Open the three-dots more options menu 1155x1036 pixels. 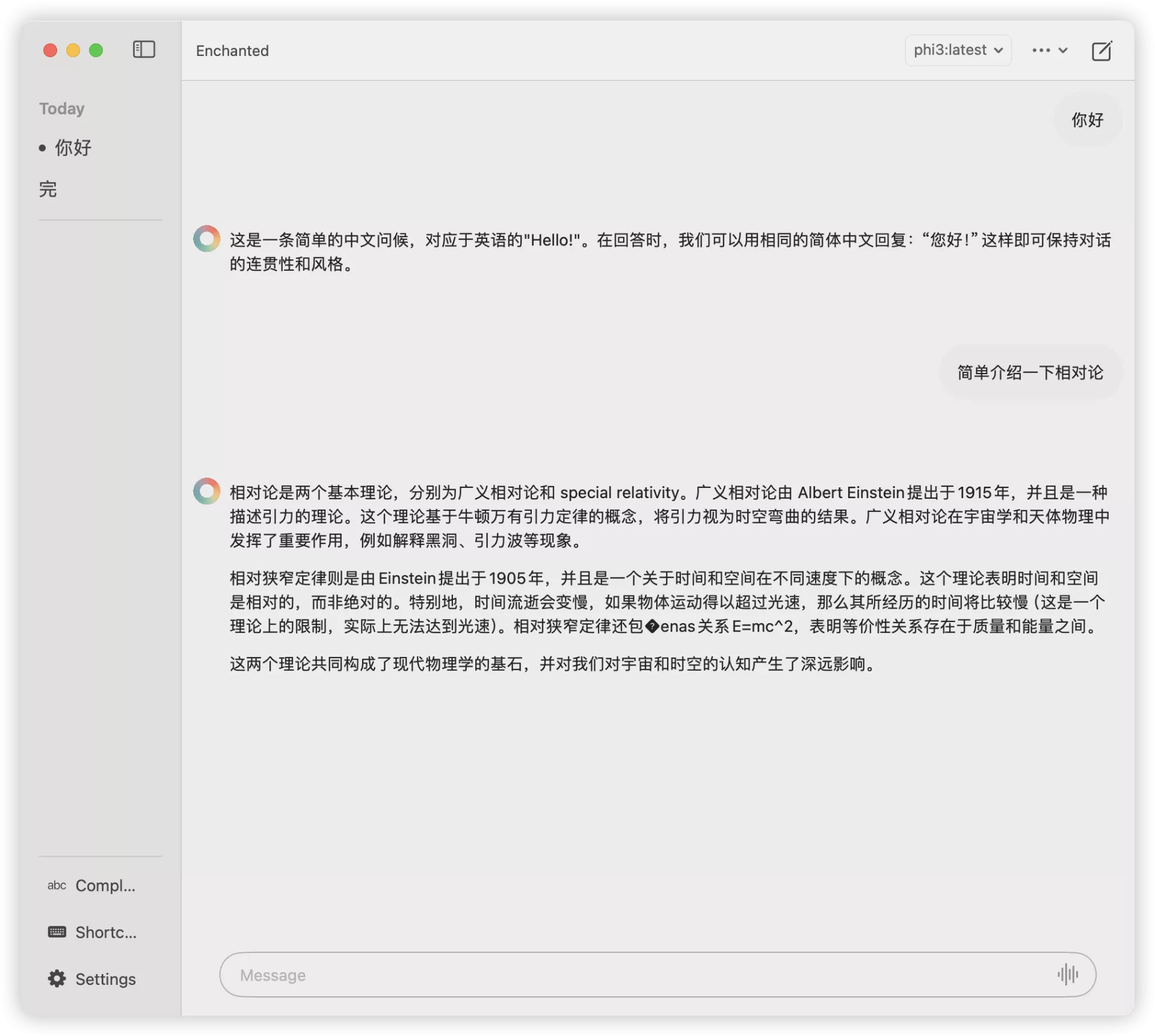(1050, 51)
